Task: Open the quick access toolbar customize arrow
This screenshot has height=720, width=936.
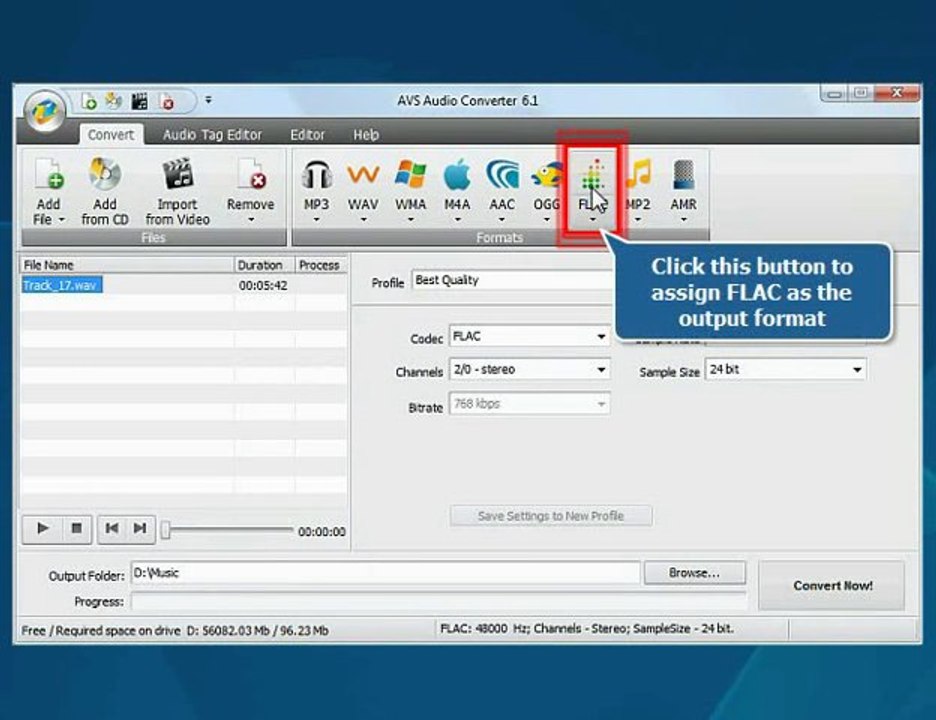Action: [x=208, y=100]
